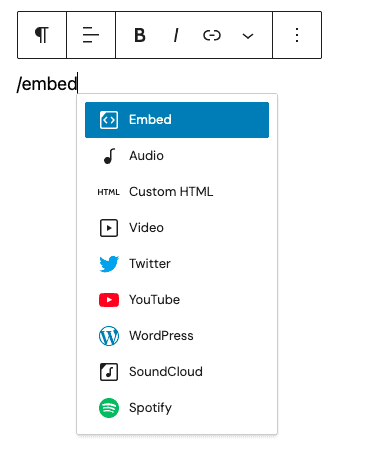Screen dimensions: 379x457
Task: Open the text alignment control
Action: click(x=91, y=35)
